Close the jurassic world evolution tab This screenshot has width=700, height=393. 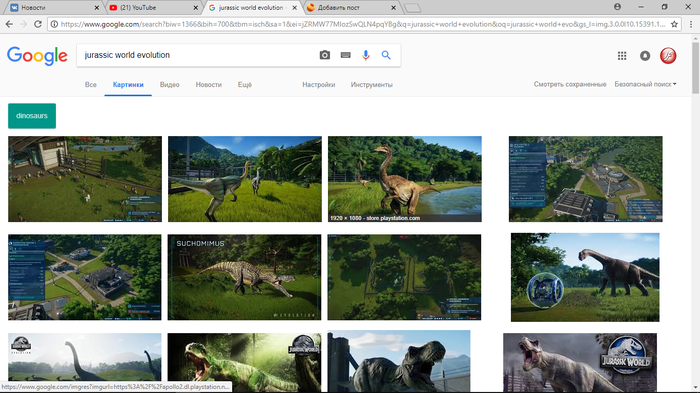tap(295, 8)
